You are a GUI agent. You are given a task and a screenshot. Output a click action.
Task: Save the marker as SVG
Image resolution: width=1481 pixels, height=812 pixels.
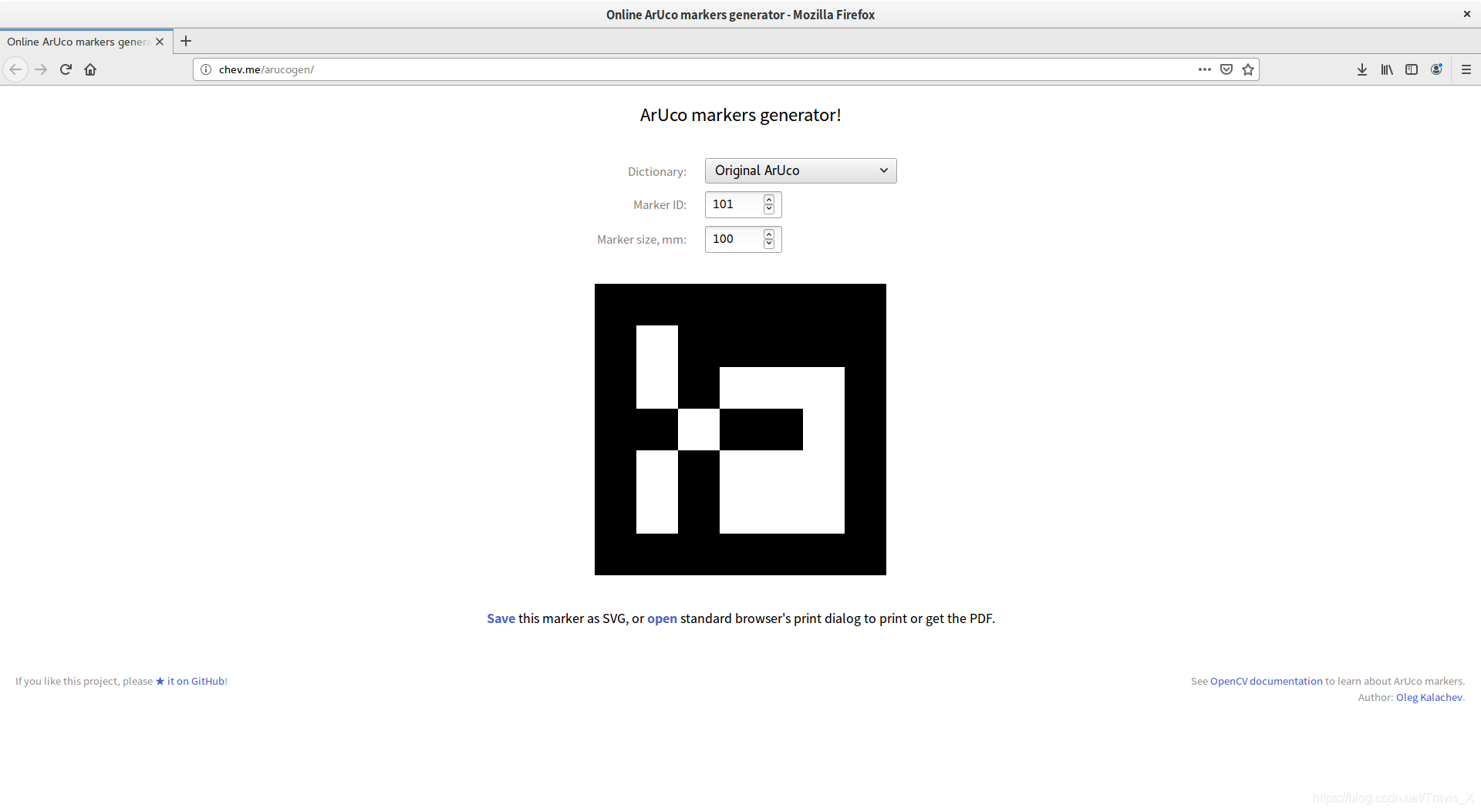(501, 618)
